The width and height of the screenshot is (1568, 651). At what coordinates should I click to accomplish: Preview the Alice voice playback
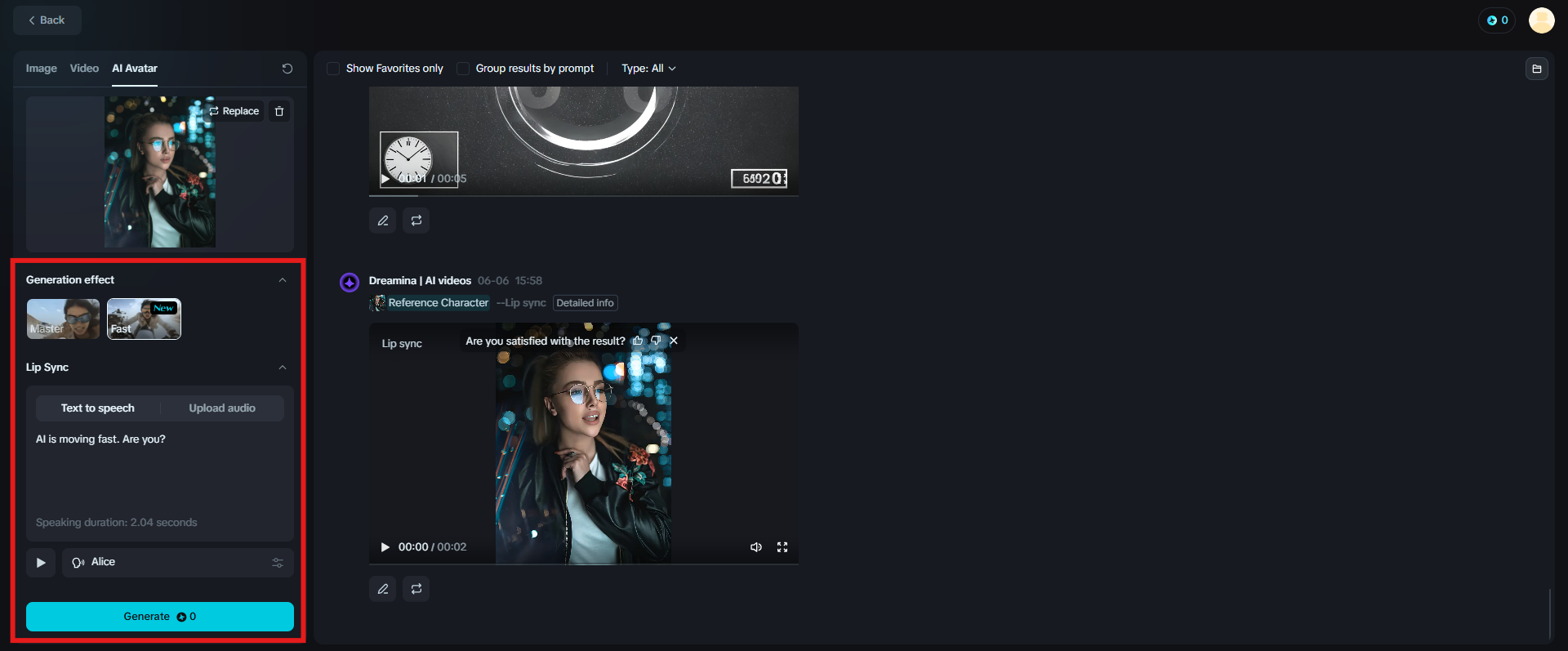point(41,563)
